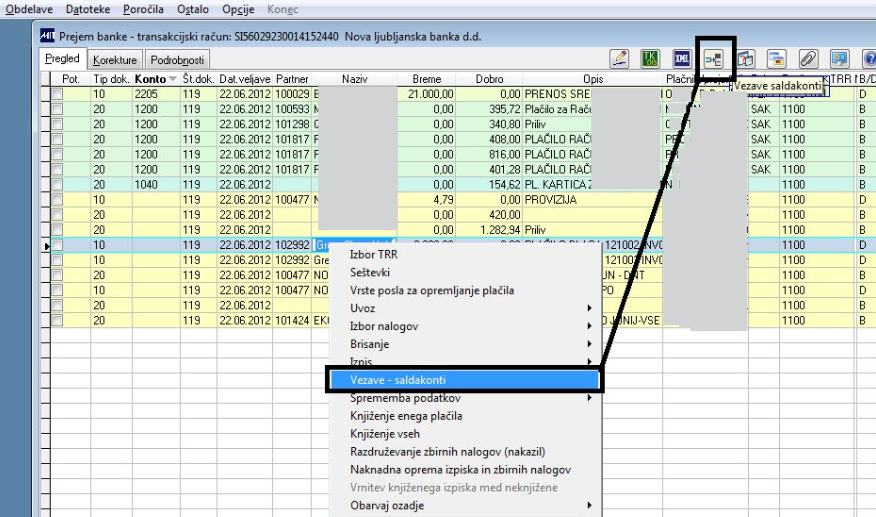The width and height of the screenshot is (876, 517).
Task: Choose Vezave - saldakonti from context menu
Action: 464,380
